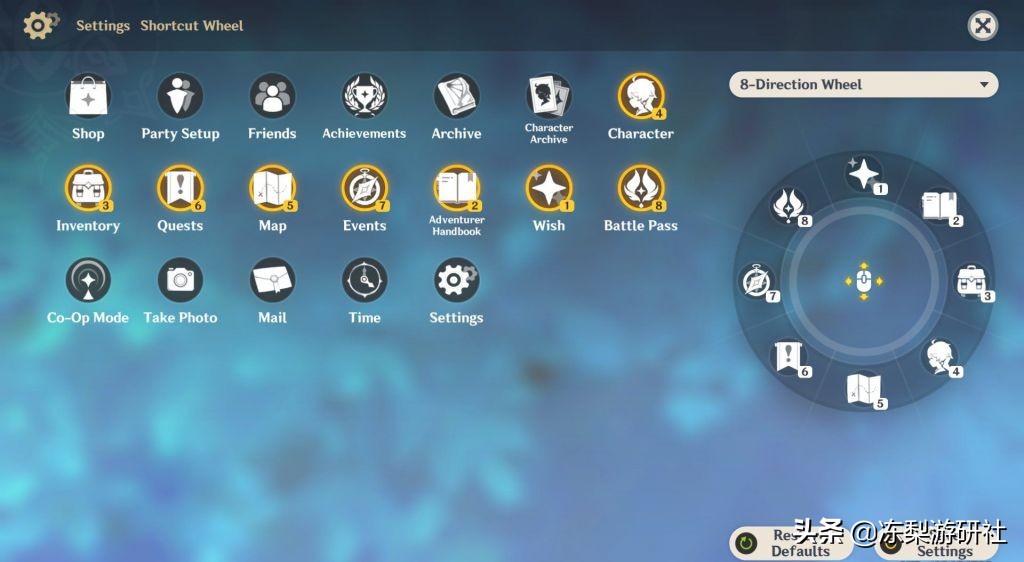Choose the Mail envelope icon
The height and width of the screenshot is (562, 1024).
point(272,280)
